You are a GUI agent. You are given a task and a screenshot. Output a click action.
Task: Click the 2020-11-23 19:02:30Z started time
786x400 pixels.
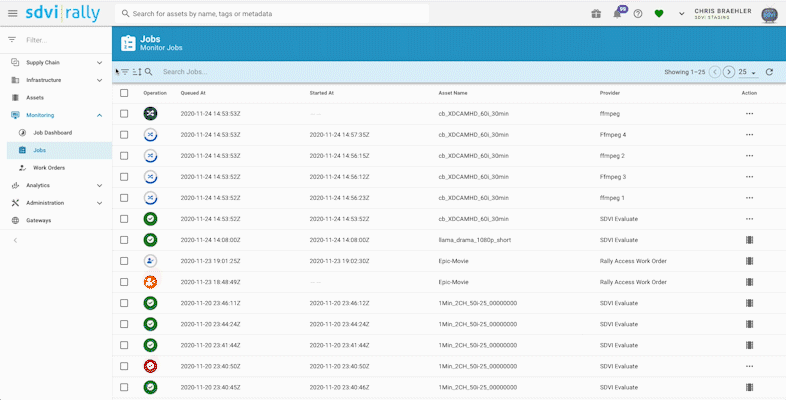click(x=339, y=261)
